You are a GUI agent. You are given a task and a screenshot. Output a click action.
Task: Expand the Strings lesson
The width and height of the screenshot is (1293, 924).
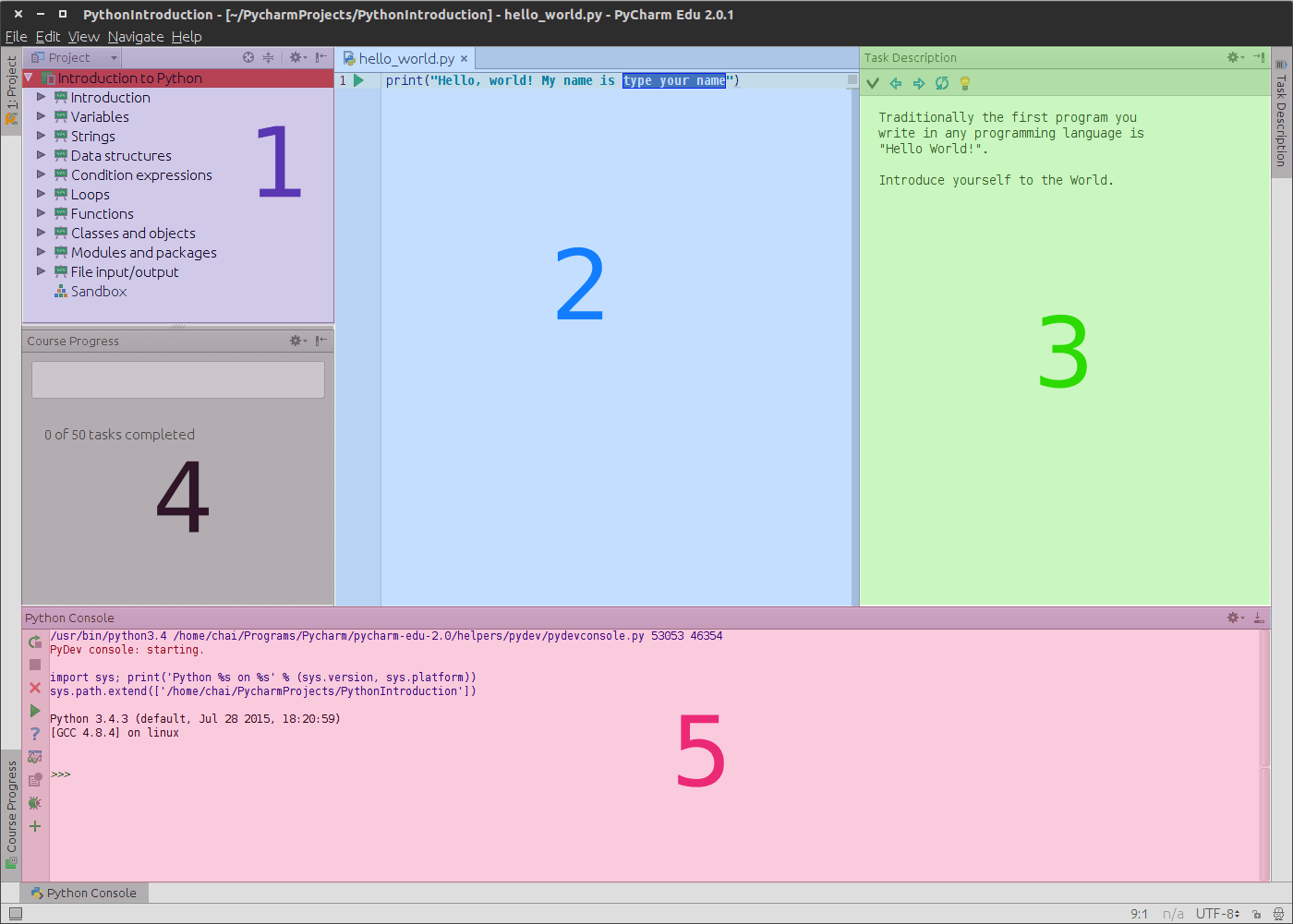[41, 136]
